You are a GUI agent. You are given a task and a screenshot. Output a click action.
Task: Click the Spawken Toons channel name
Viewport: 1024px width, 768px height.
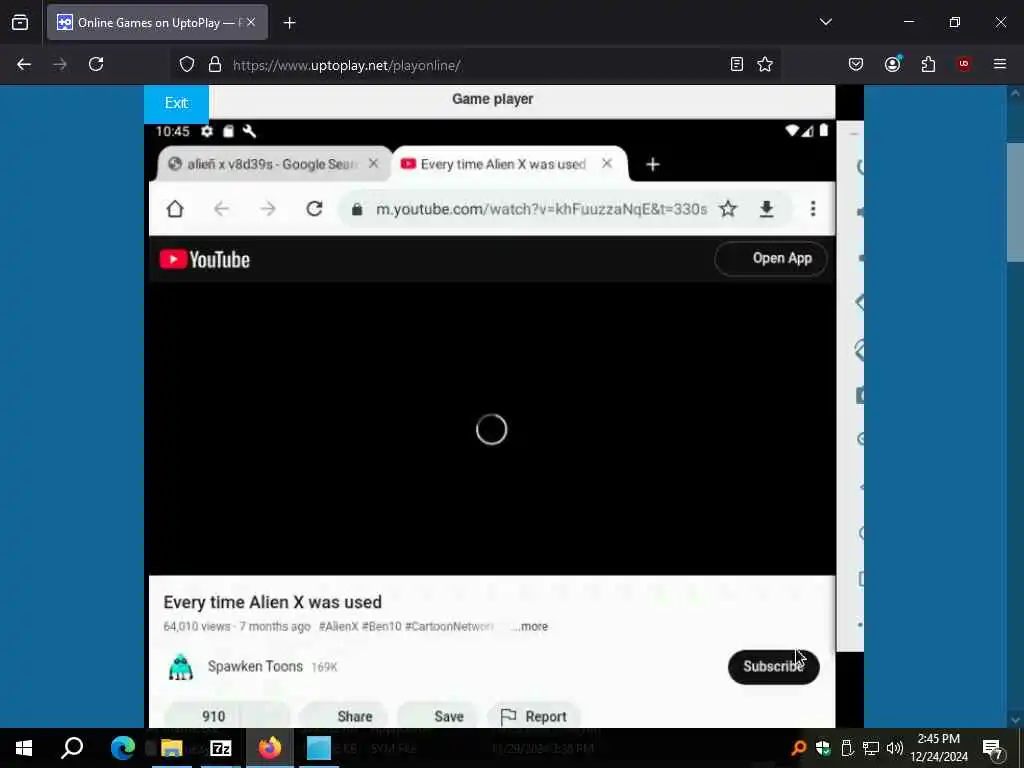click(x=255, y=666)
